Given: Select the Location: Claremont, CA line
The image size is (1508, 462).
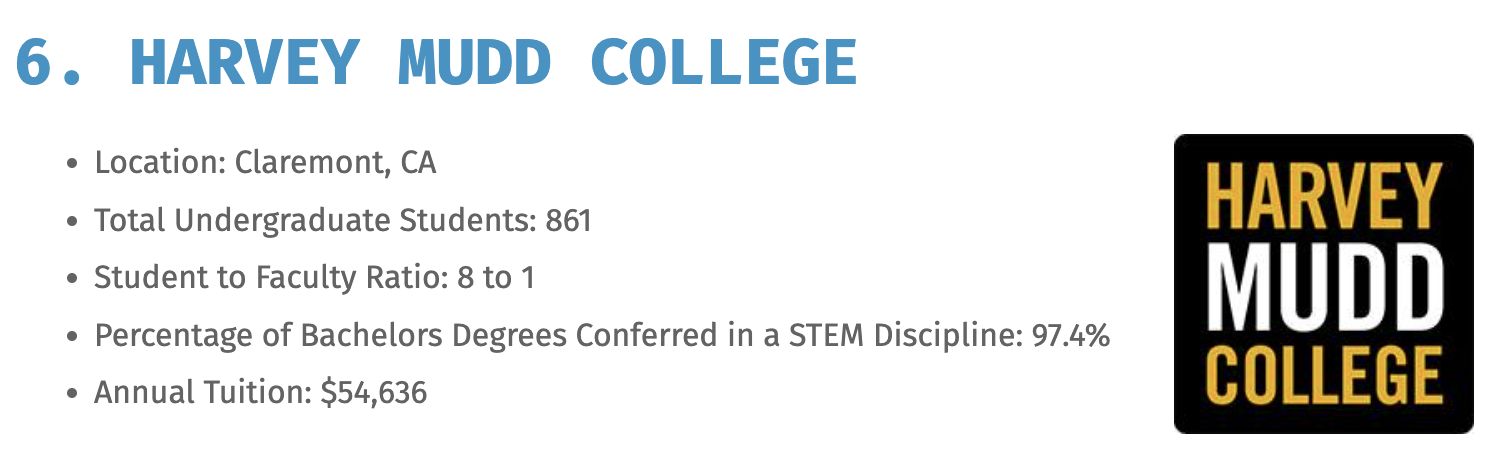Looking at the screenshot, I should 265,163.
